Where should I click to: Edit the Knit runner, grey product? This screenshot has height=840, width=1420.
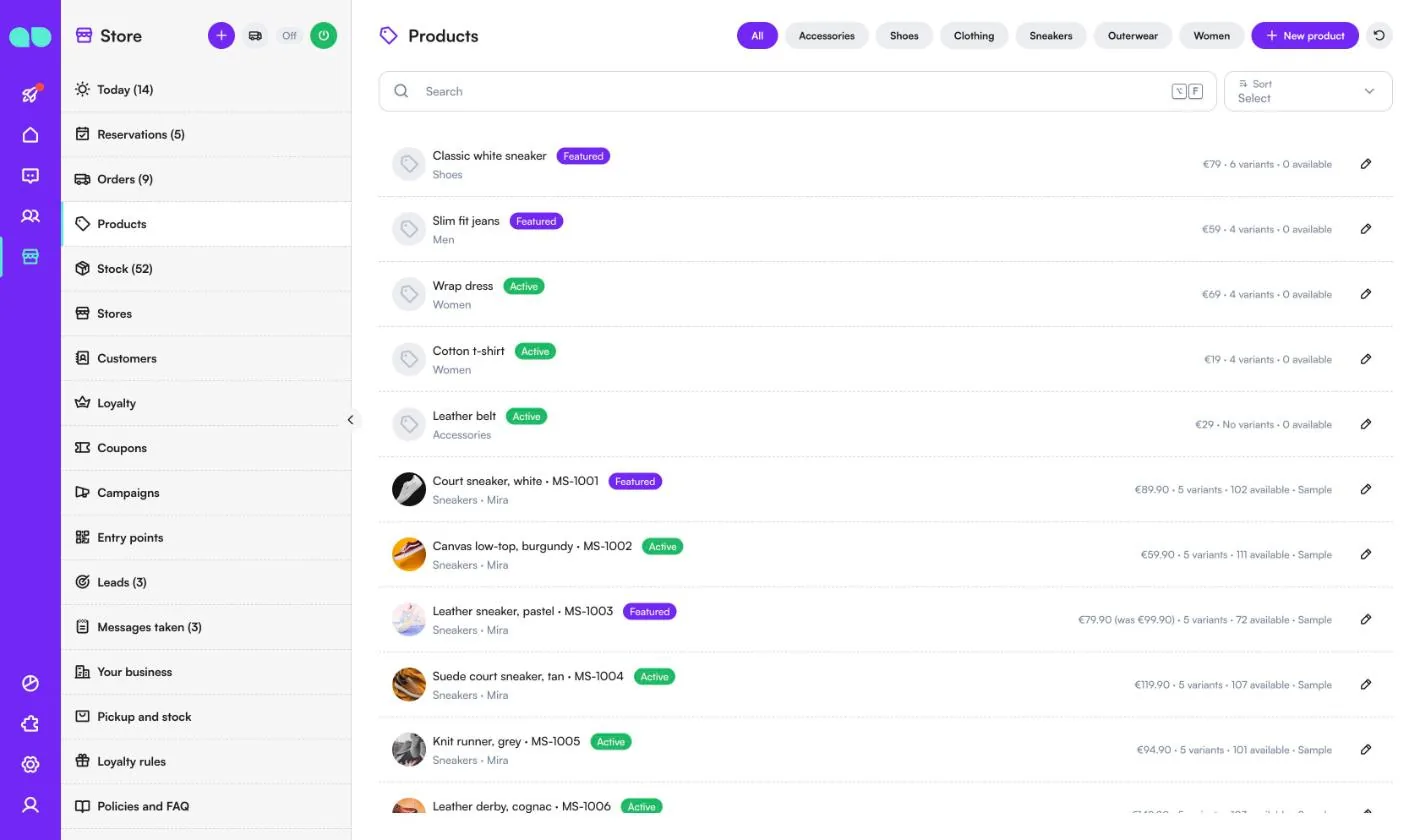click(1366, 749)
